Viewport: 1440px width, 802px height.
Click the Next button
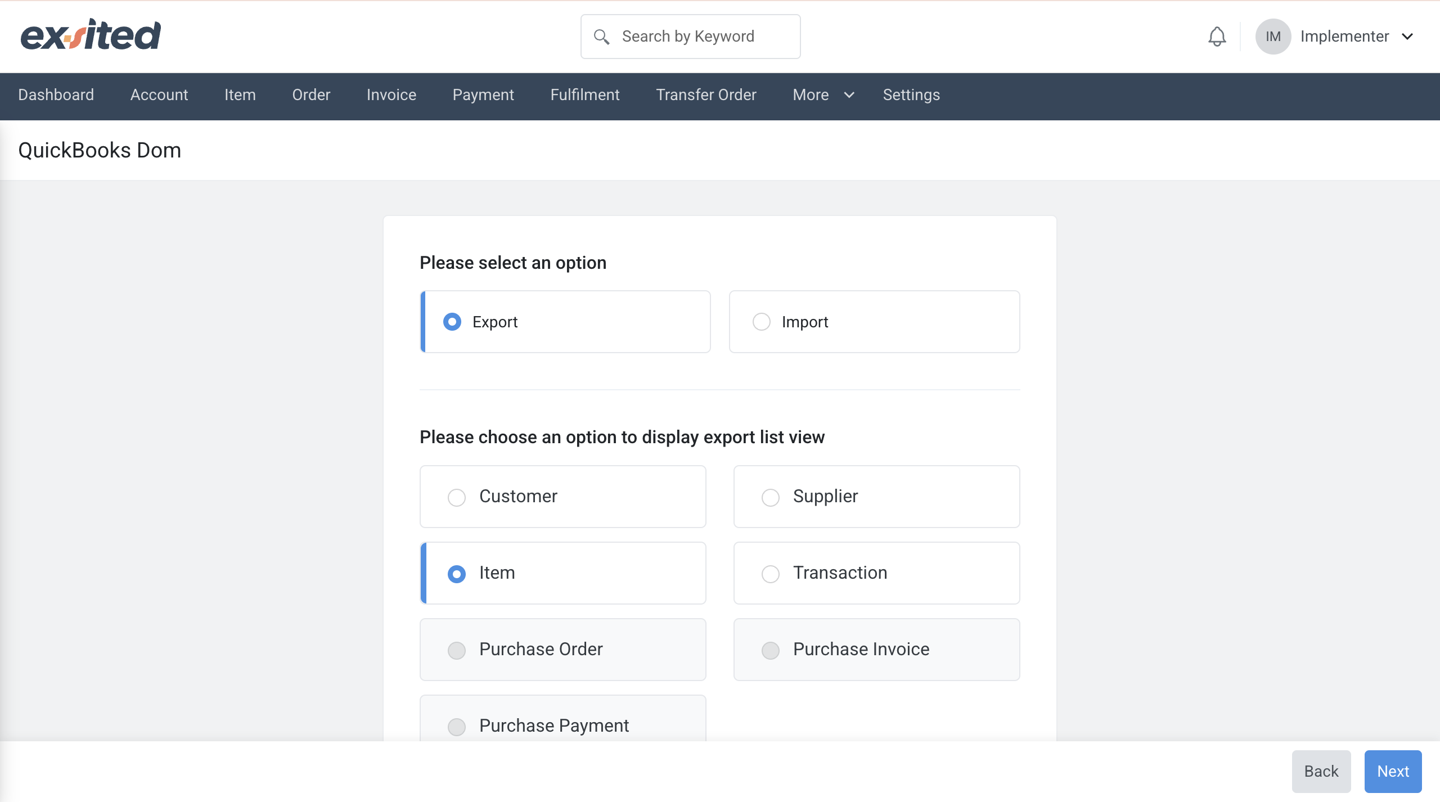[x=1393, y=771]
